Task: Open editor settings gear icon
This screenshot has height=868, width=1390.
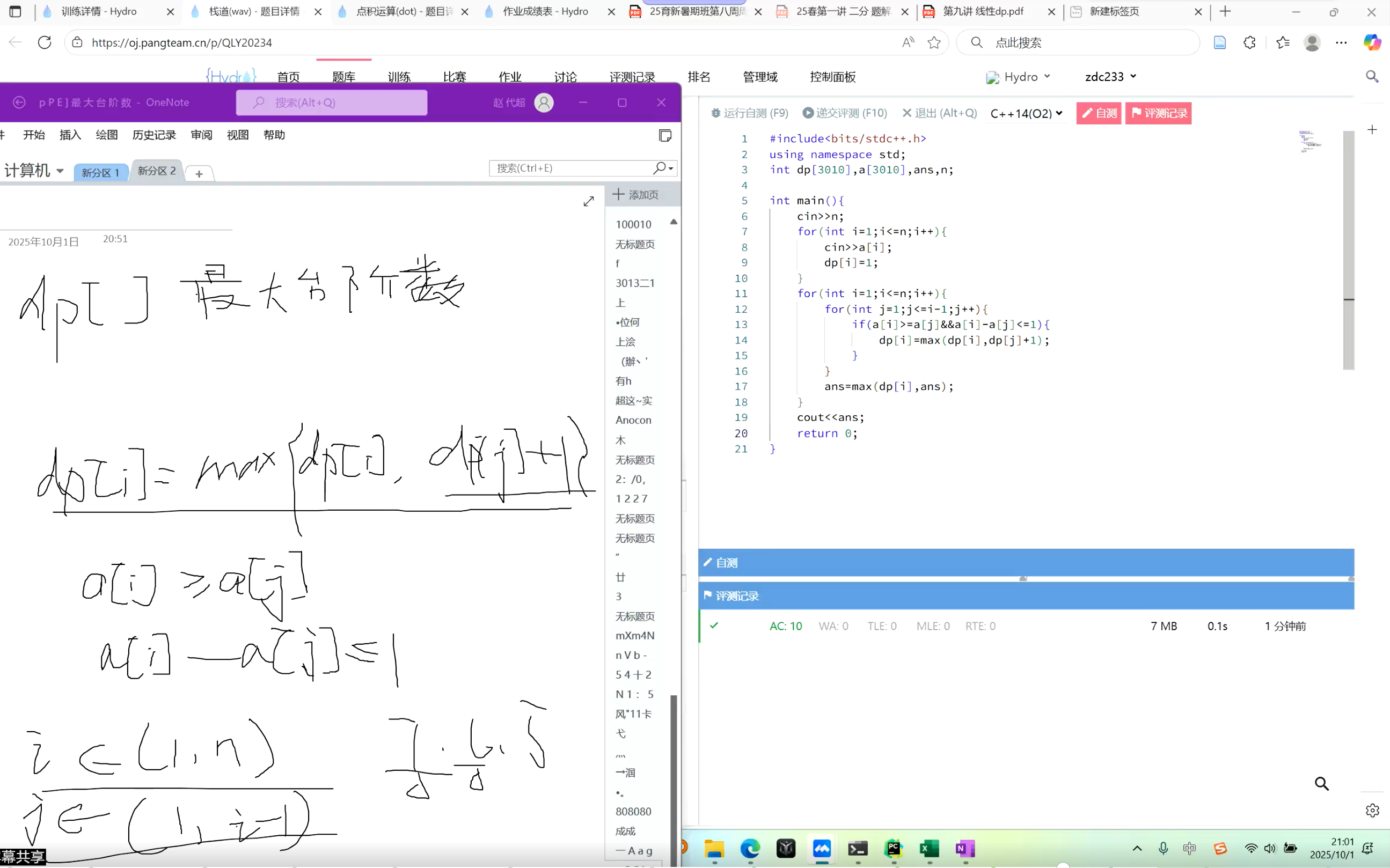Action: [x=1372, y=810]
